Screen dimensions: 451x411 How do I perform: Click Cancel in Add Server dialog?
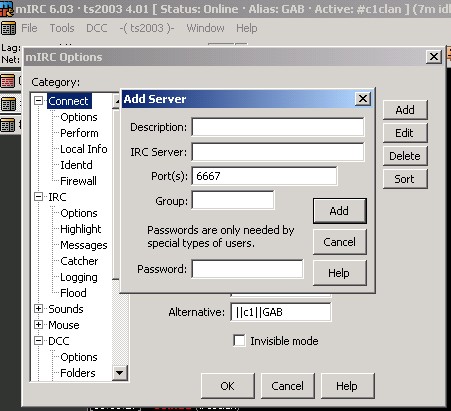[x=339, y=242]
